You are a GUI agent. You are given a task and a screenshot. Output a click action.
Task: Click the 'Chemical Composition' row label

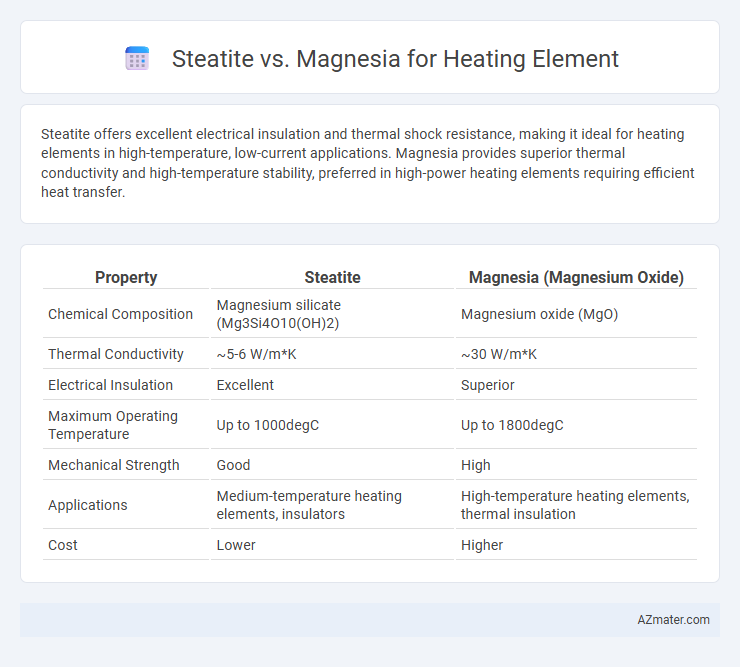[x=120, y=314]
